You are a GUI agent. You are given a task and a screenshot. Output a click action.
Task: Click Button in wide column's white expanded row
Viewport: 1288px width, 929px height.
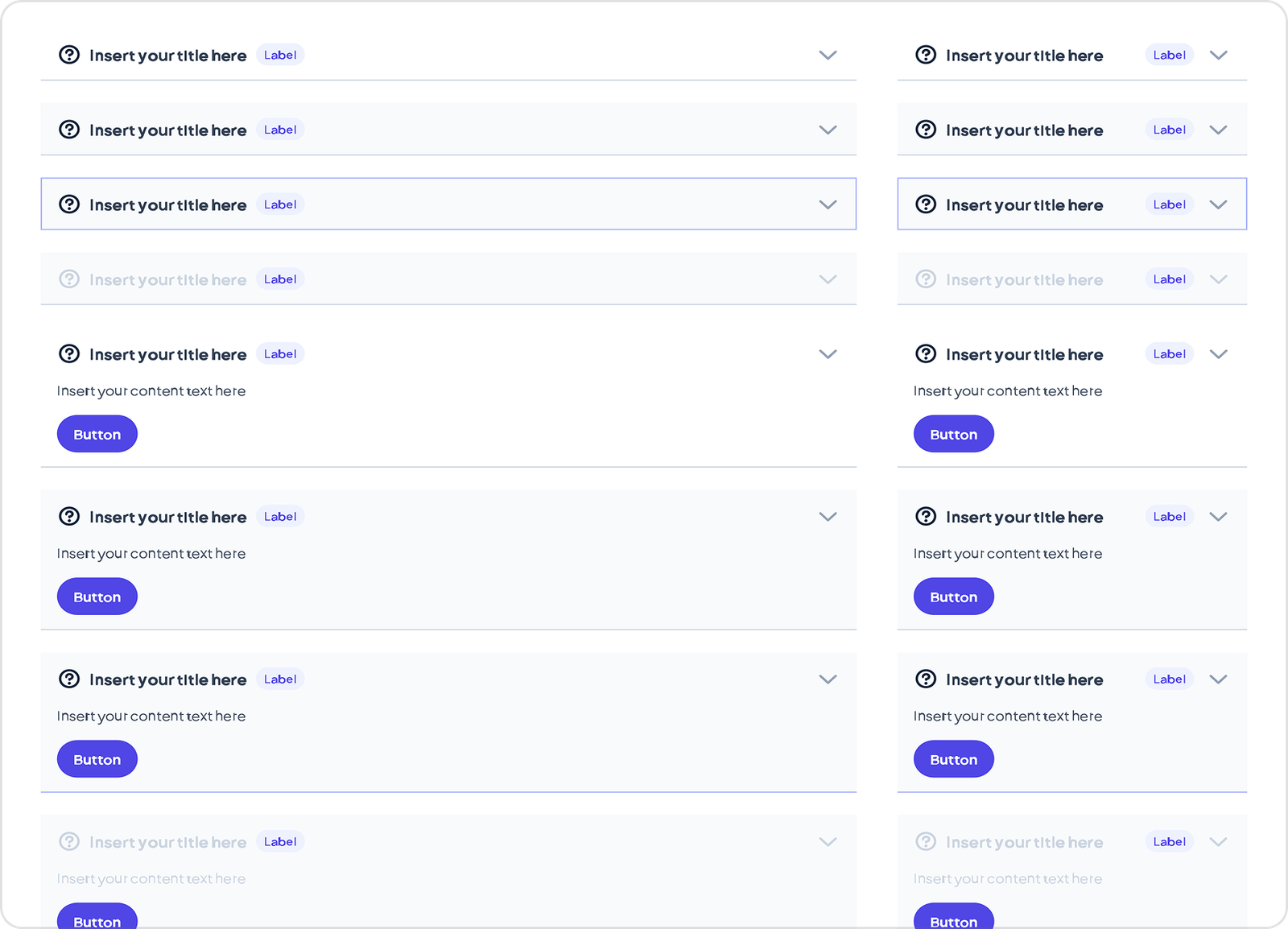[x=97, y=434]
